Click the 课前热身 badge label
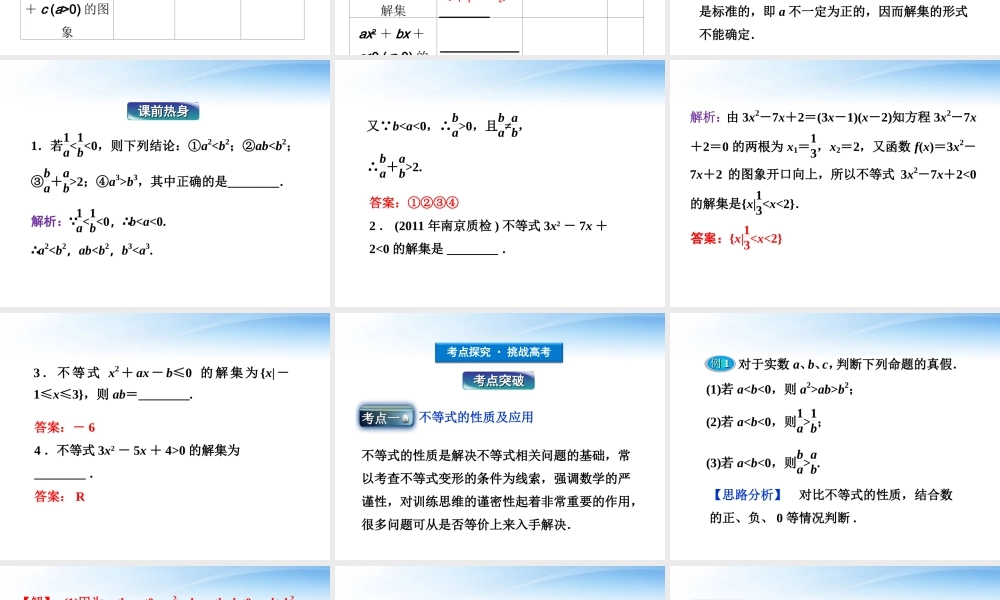 [x=163, y=111]
